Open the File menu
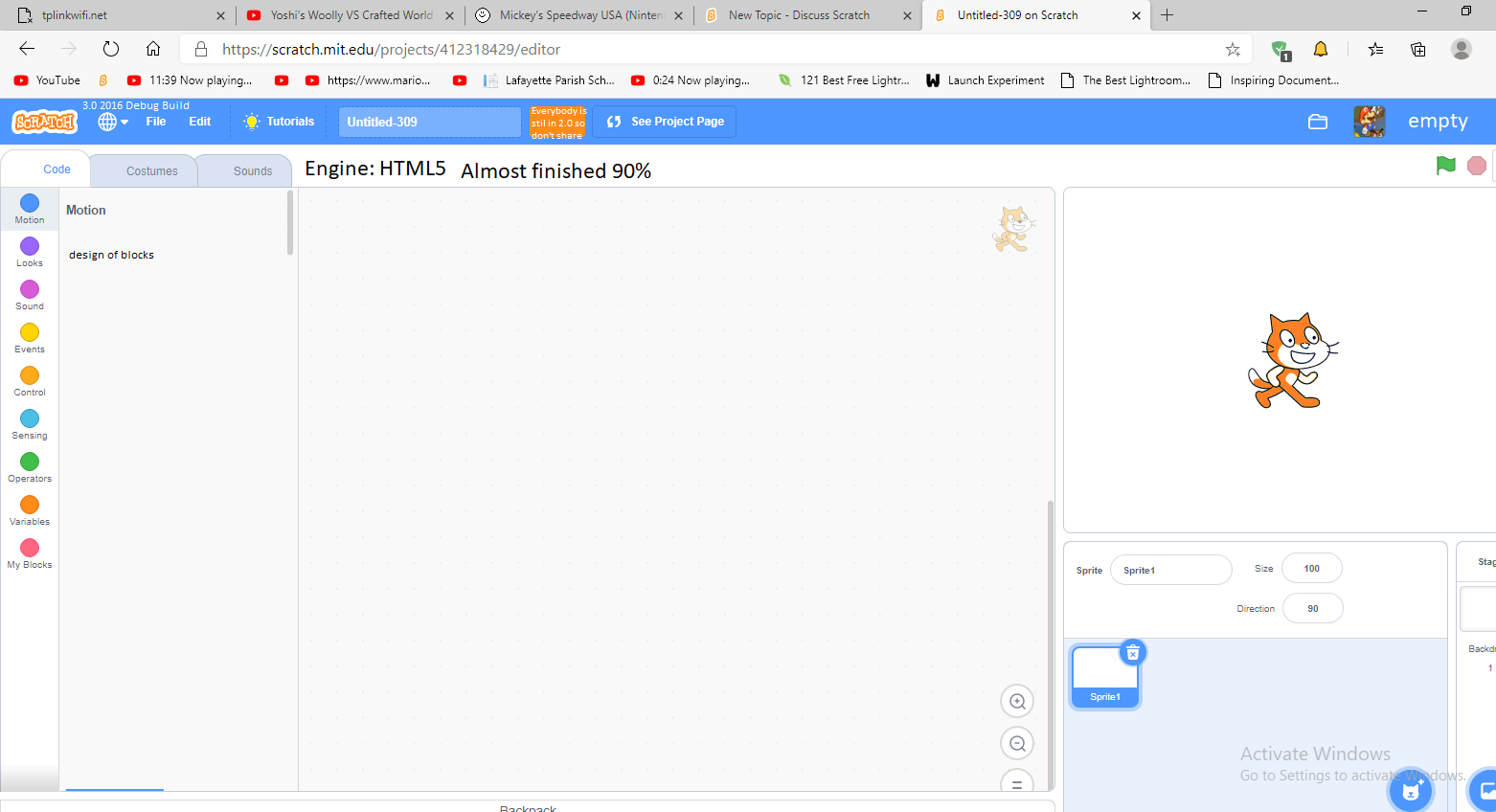1496x812 pixels. [x=156, y=122]
